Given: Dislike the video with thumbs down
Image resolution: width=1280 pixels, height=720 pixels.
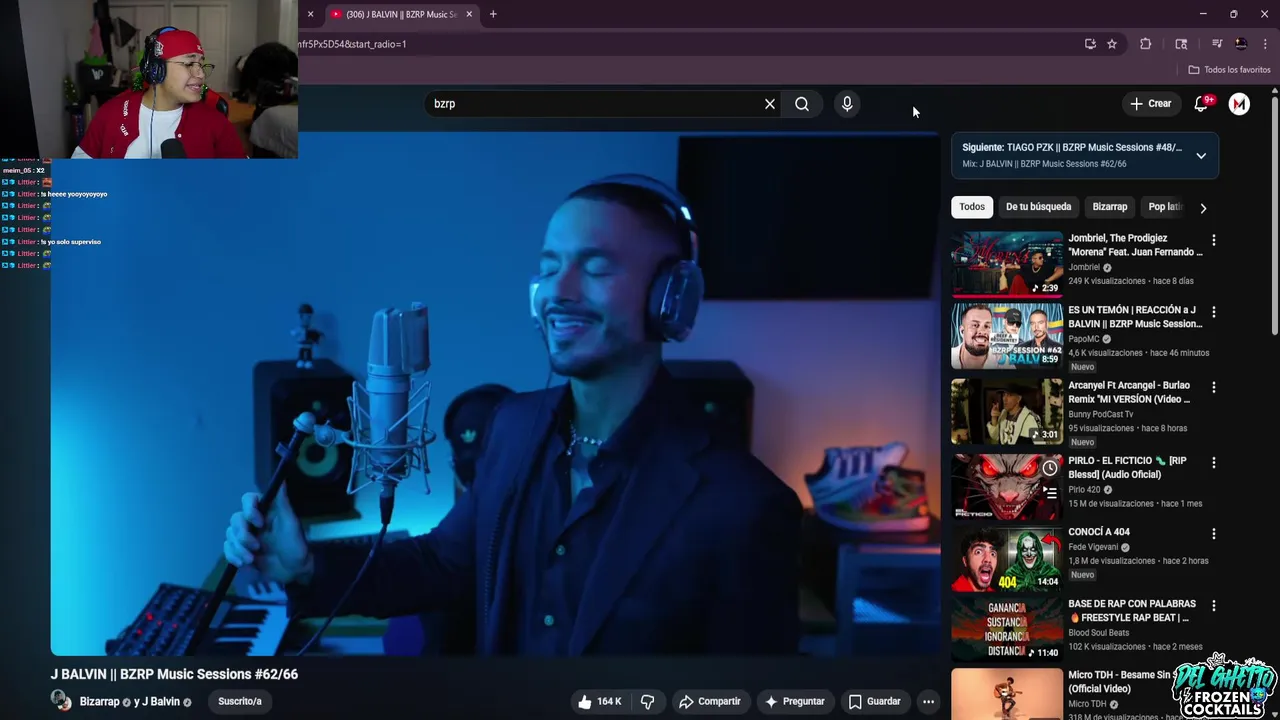Looking at the screenshot, I should [x=647, y=702].
